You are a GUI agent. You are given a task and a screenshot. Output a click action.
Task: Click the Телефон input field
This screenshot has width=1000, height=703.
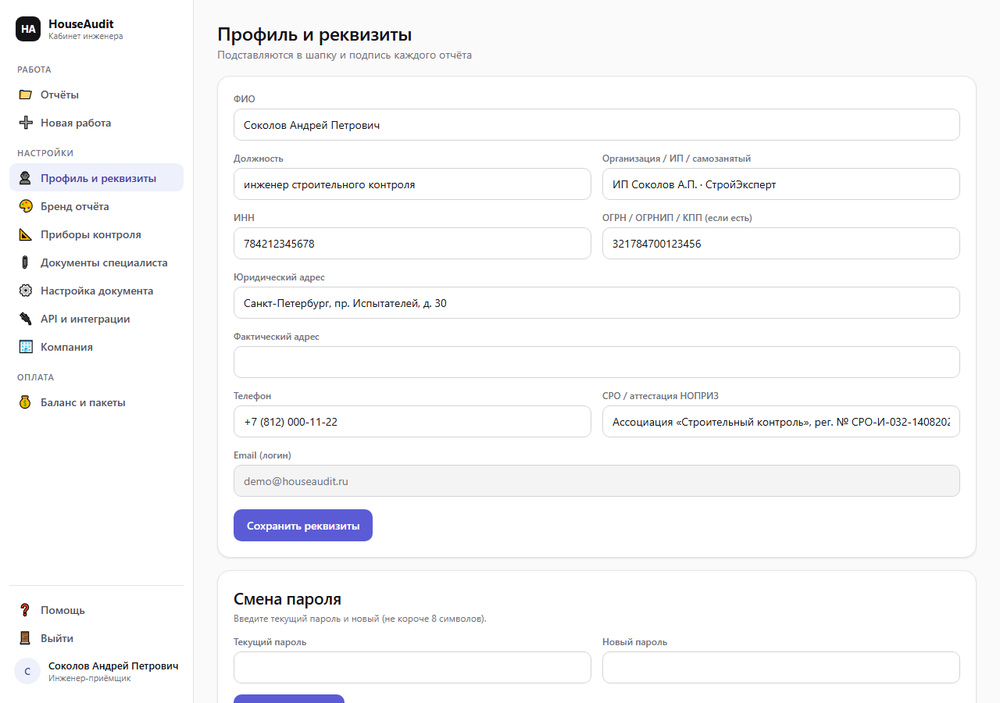pyautogui.click(x=412, y=421)
